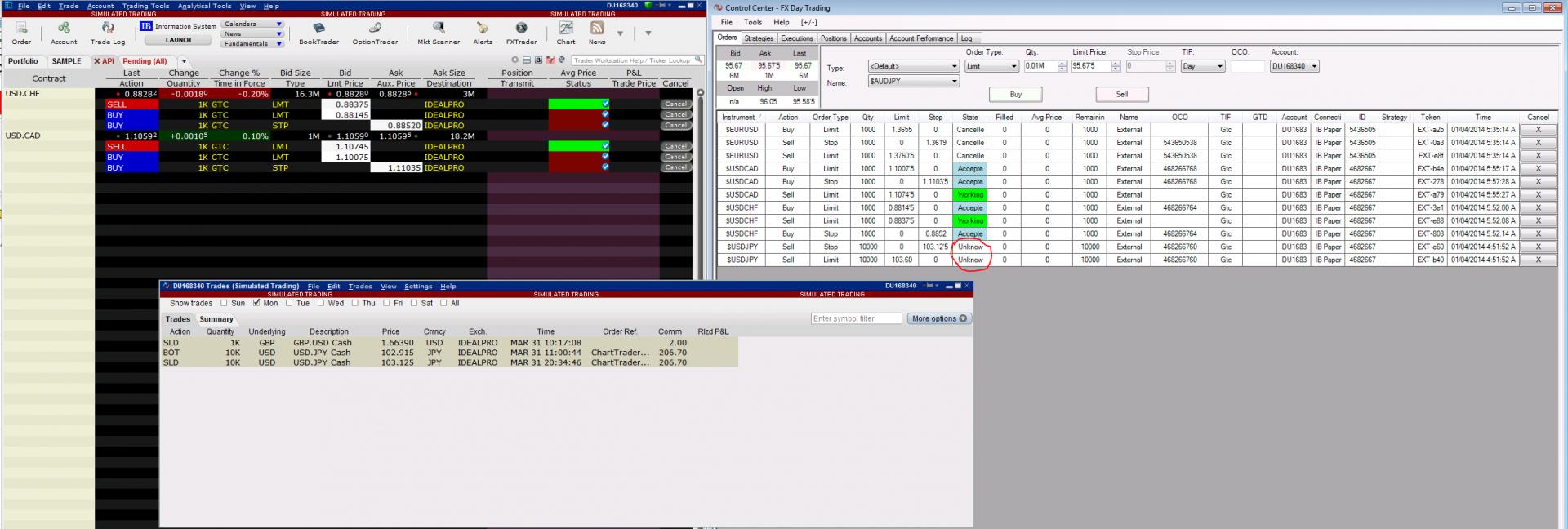Click the X cancel icon for EXT-a79 order

(1538, 195)
